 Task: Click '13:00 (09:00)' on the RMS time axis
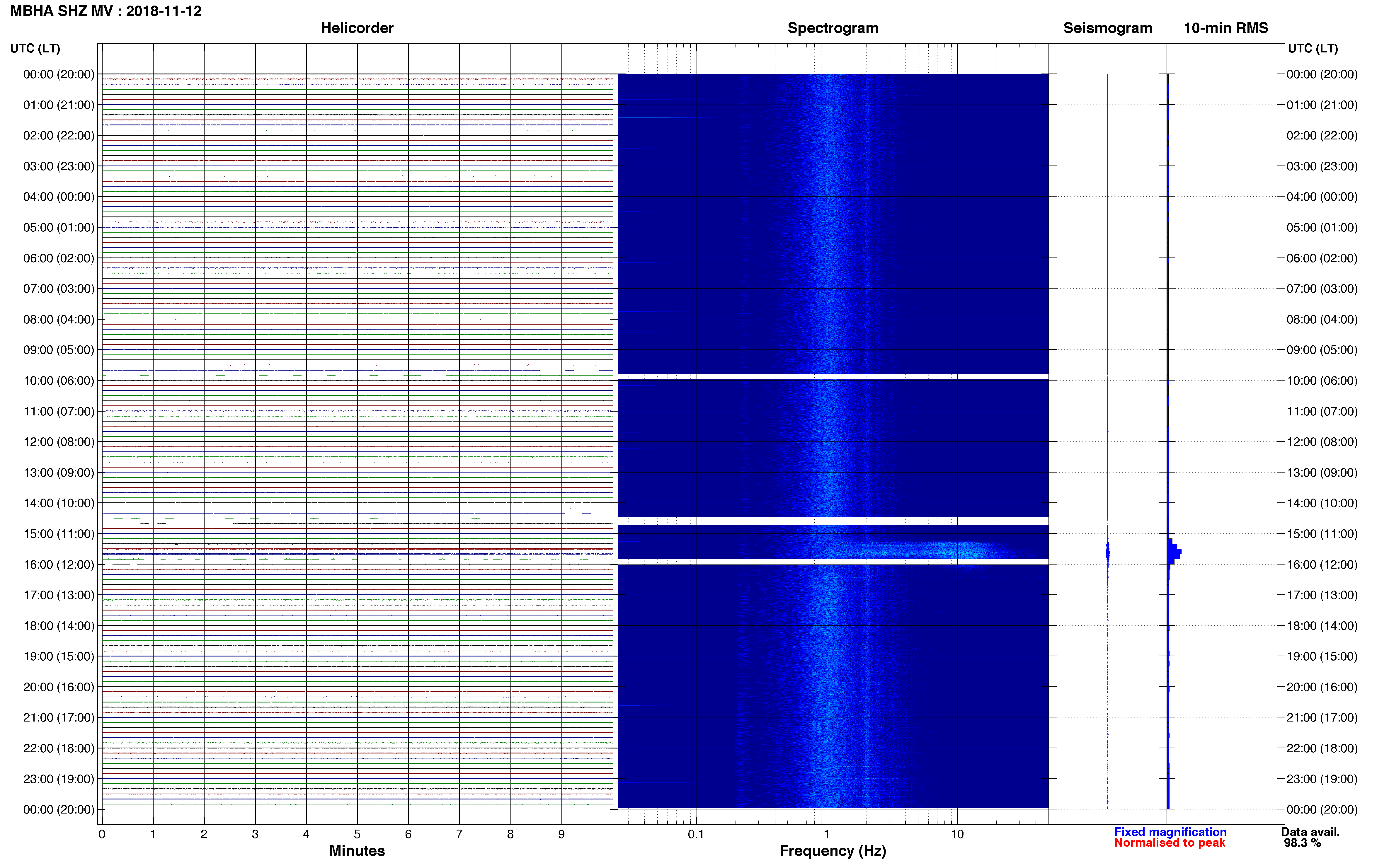pyautogui.click(x=1322, y=473)
